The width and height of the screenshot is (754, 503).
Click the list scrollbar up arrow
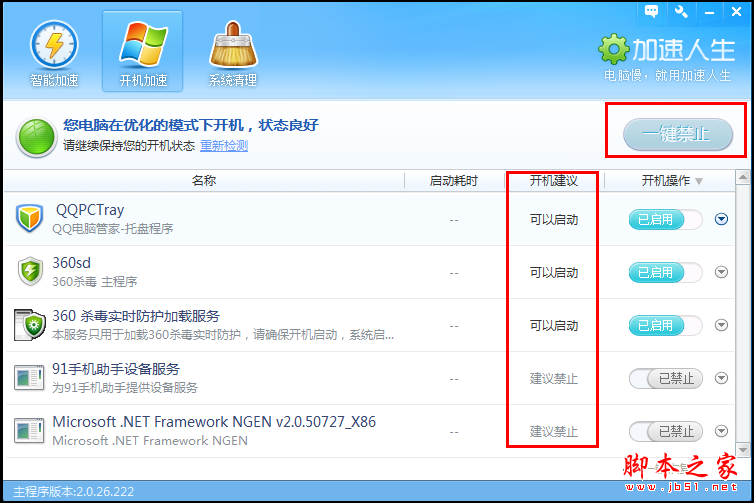pyautogui.click(x=743, y=177)
